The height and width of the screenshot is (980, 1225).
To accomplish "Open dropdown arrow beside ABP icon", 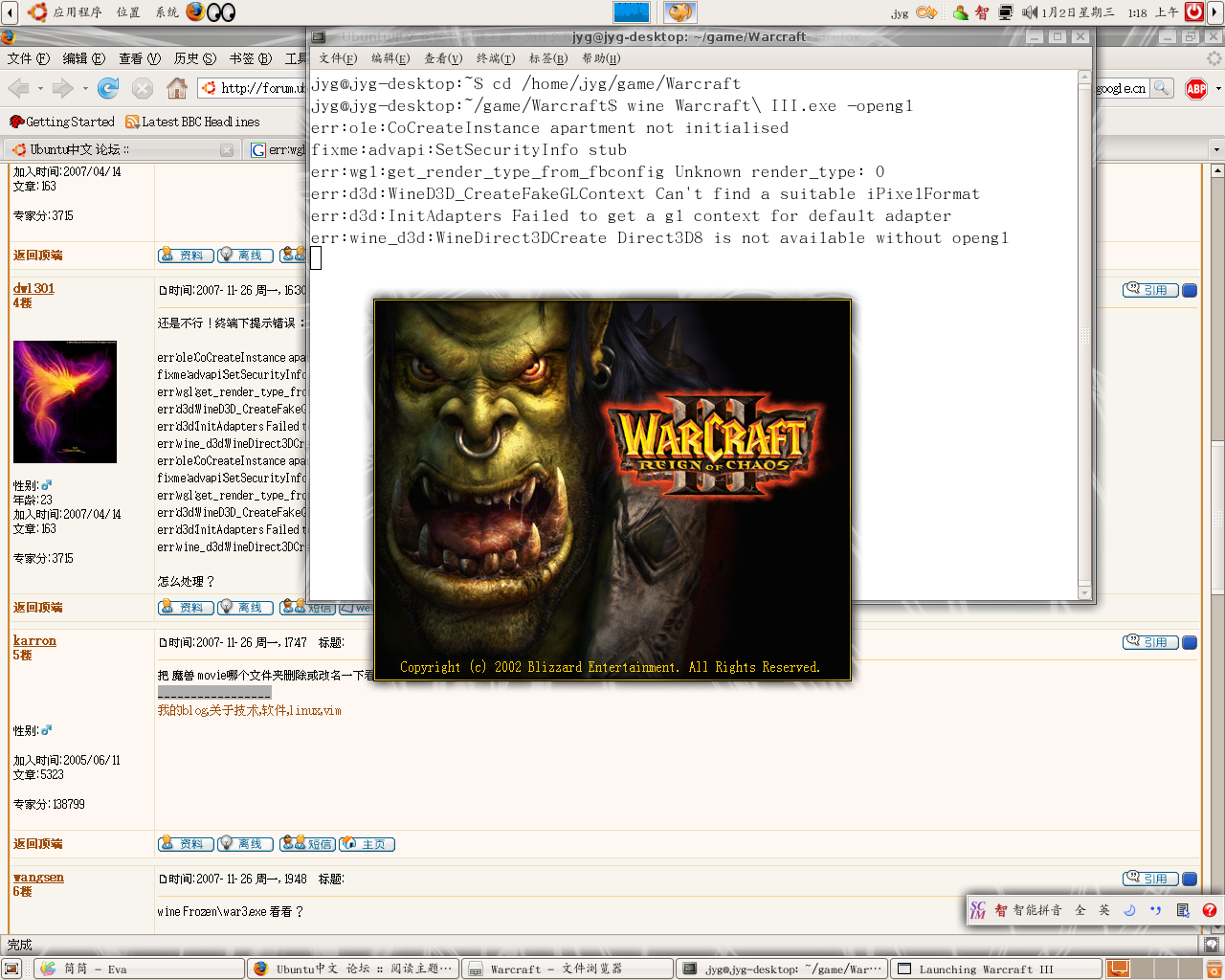I will [1217, 89].
